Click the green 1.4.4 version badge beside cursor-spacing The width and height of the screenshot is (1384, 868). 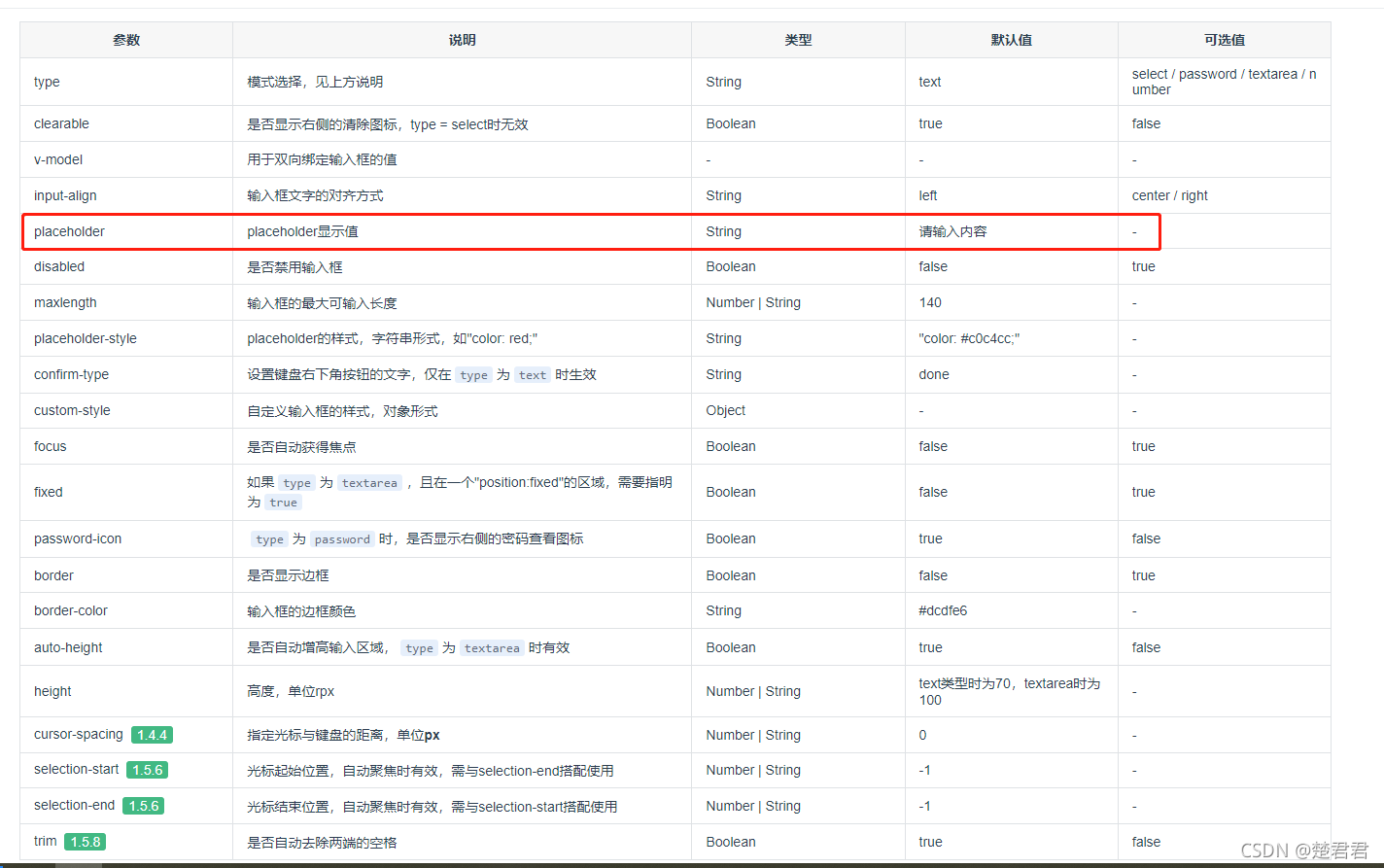point(152,735)
